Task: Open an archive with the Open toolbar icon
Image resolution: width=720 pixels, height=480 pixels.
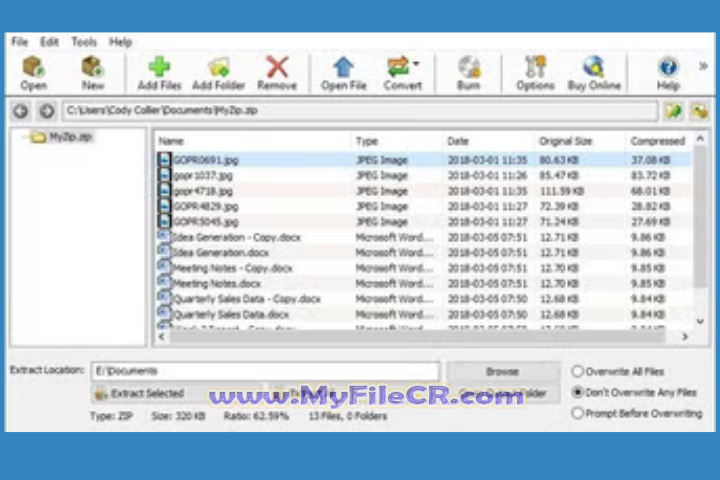Action: (33, 73)
